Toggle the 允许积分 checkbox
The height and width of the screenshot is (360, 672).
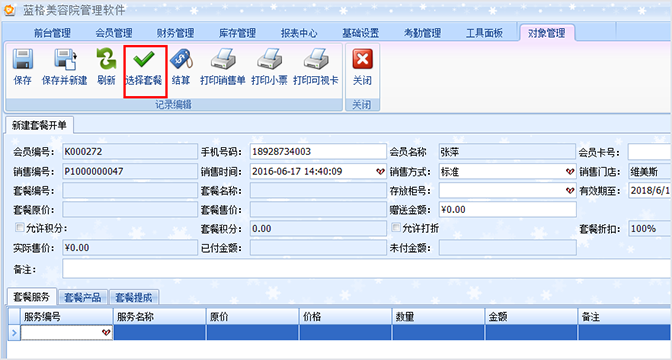(19, 228)
